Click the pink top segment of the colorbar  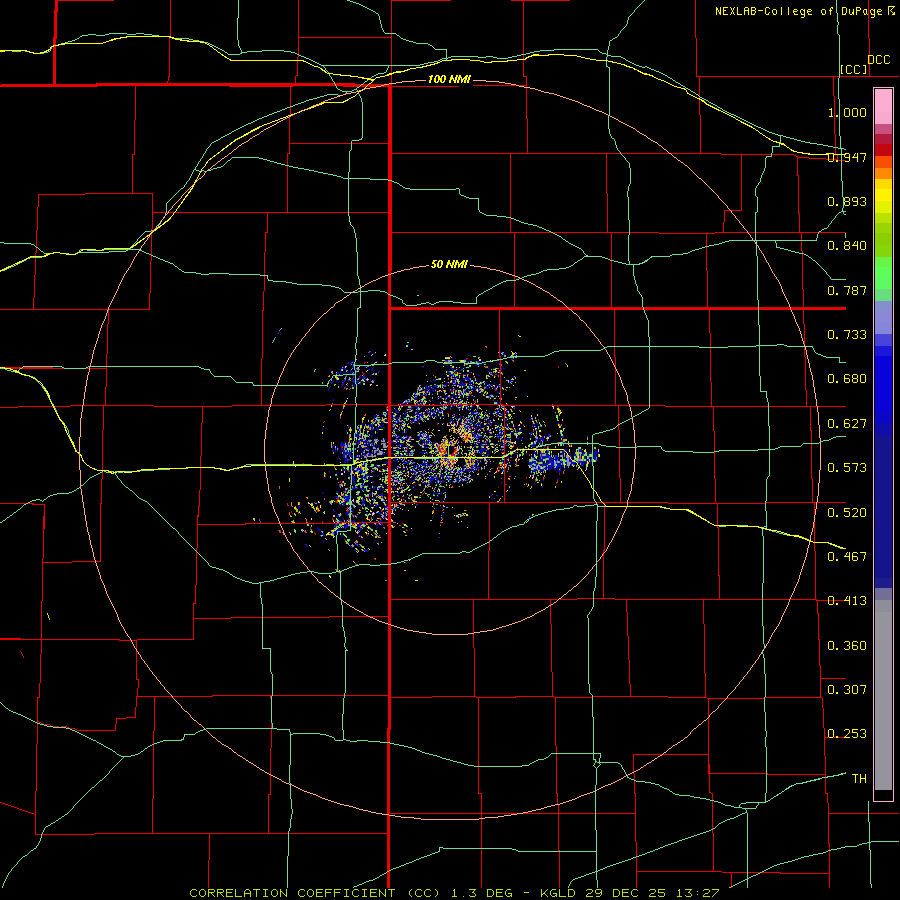(x=883, y=107)
